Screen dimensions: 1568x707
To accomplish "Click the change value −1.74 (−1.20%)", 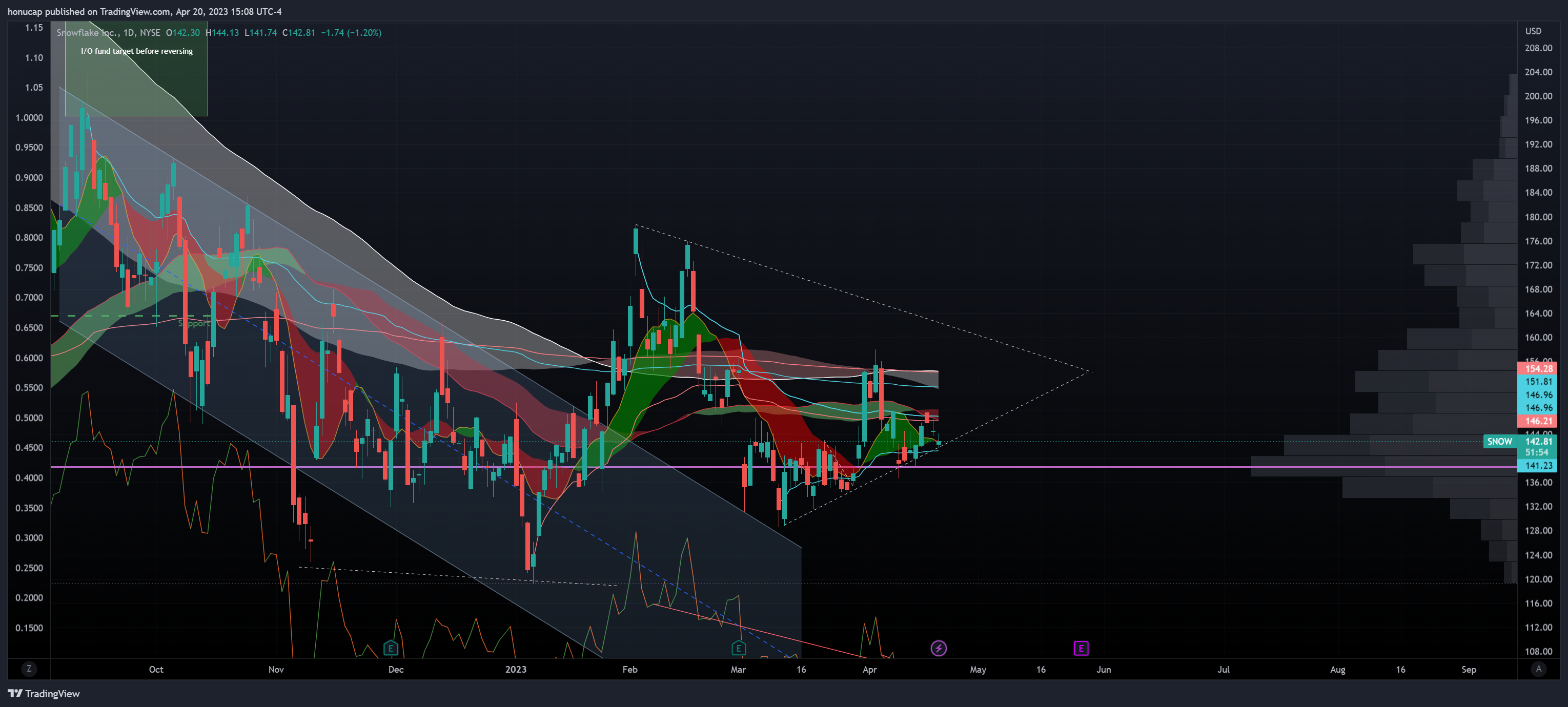I will (351, 33).
